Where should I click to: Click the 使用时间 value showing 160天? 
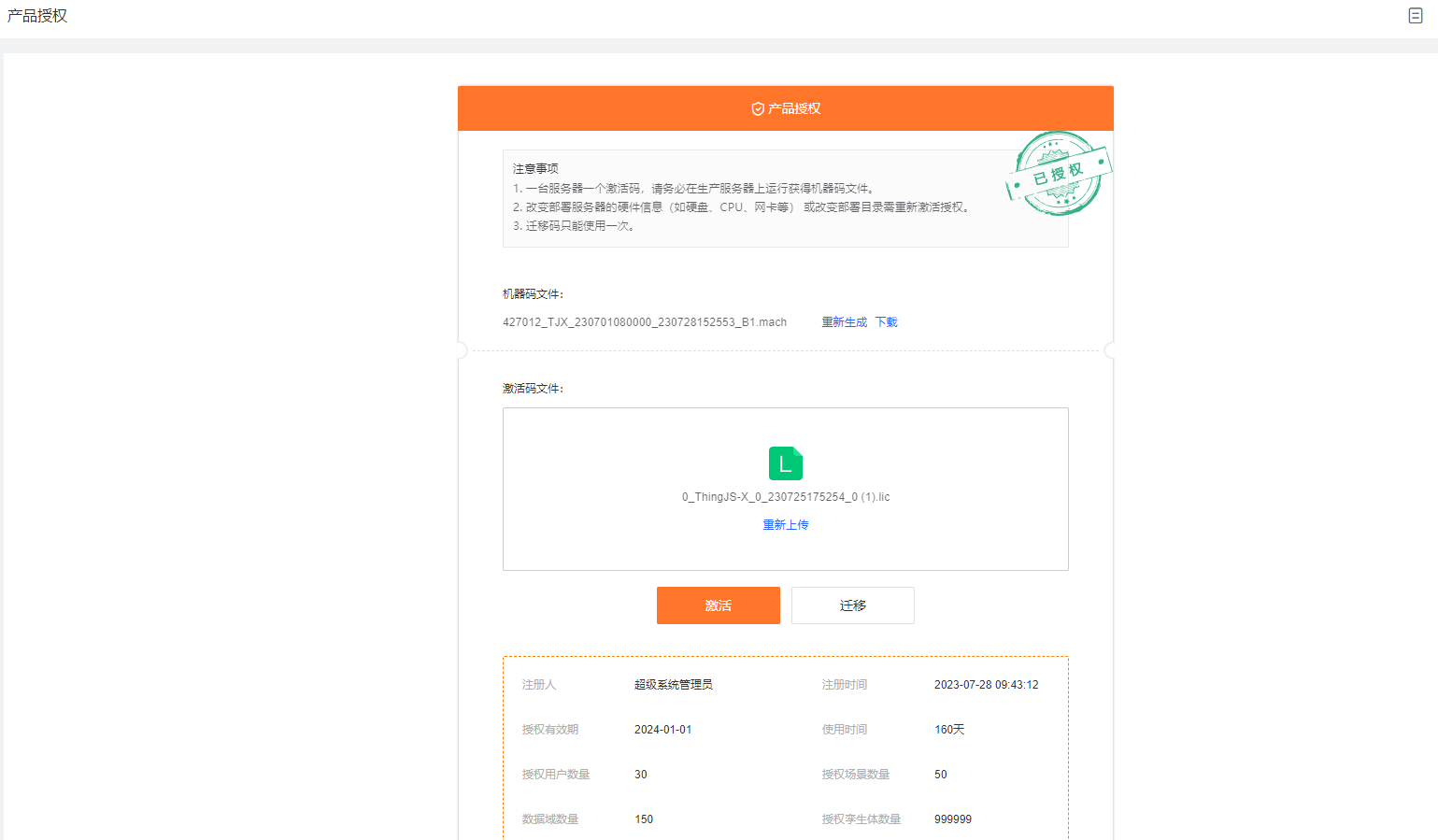[948, 729]
